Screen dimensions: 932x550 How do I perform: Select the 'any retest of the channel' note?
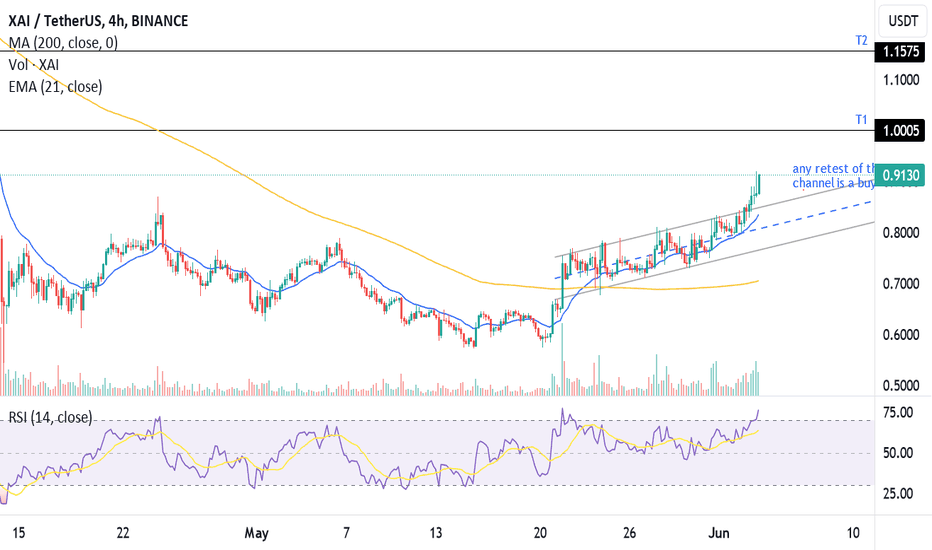(x=833, y=176)
